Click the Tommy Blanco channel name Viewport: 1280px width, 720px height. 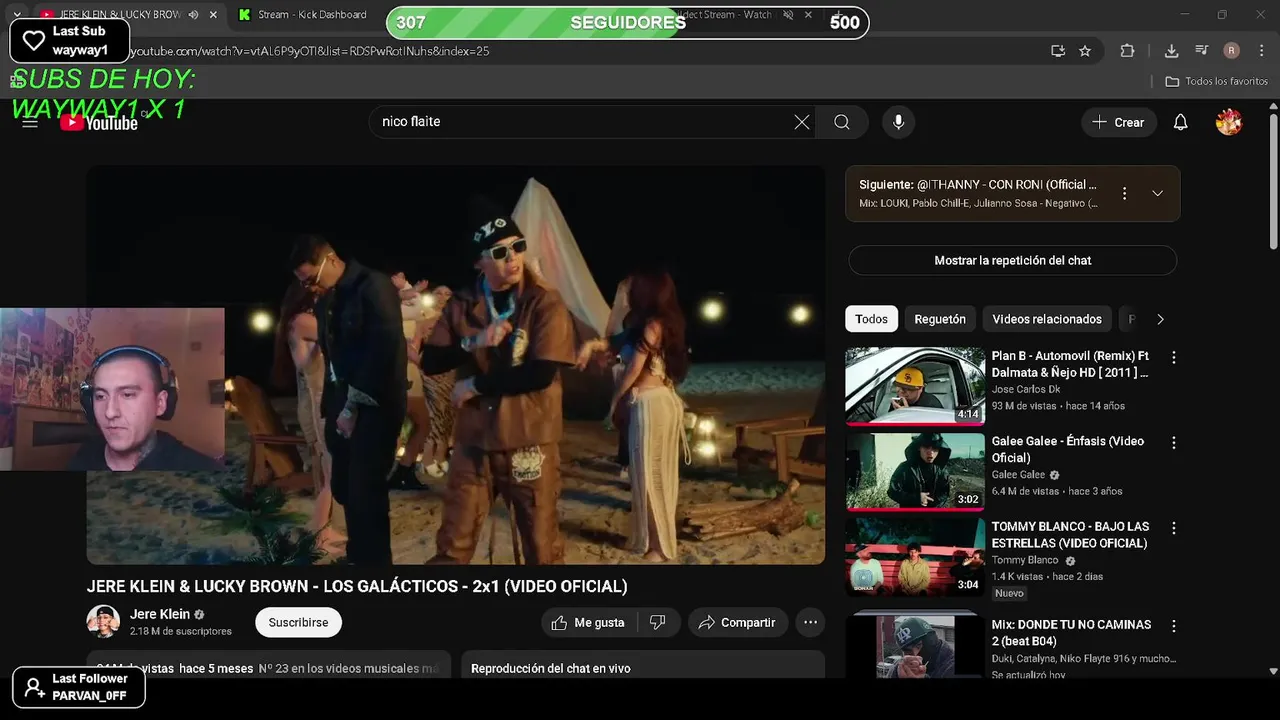pyautogui.click(x=1025, y=560)
